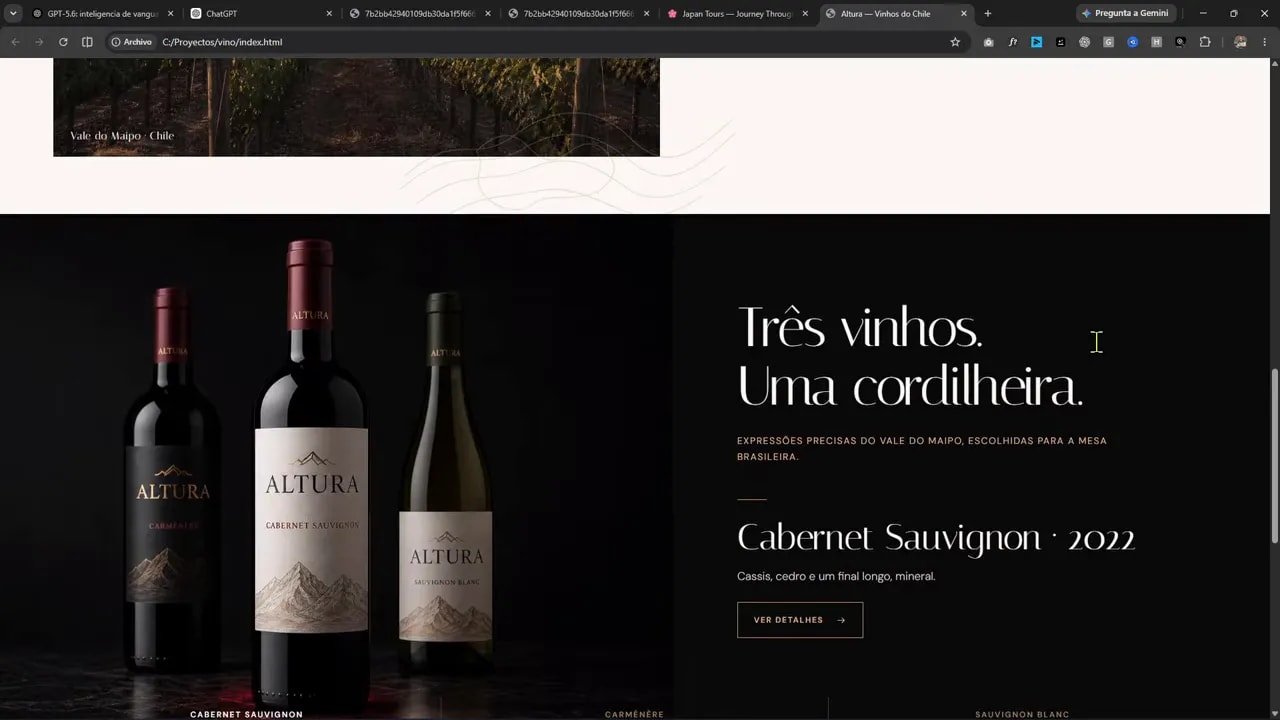Open the gray 'H' extension icon
1280x720 pixels.
[x=1156, y=42]
